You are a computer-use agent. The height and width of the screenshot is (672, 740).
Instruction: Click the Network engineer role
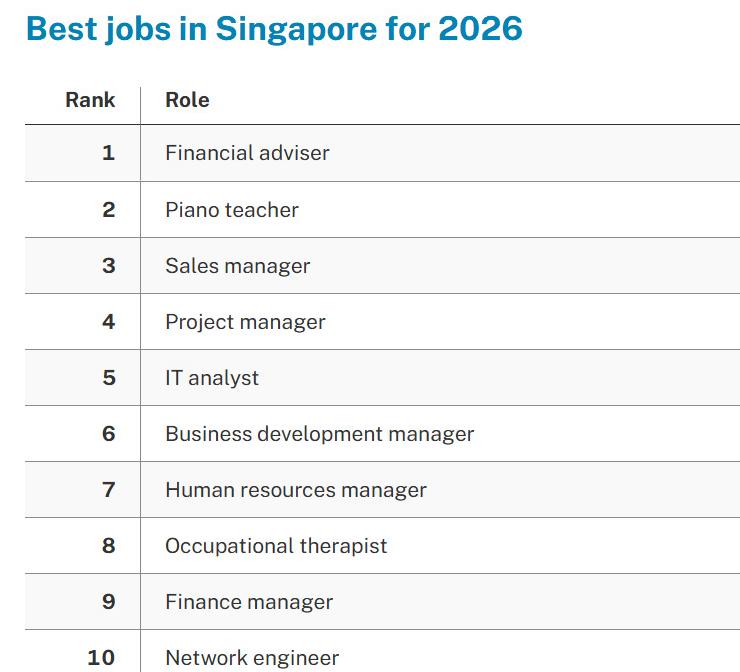(252, 658)
